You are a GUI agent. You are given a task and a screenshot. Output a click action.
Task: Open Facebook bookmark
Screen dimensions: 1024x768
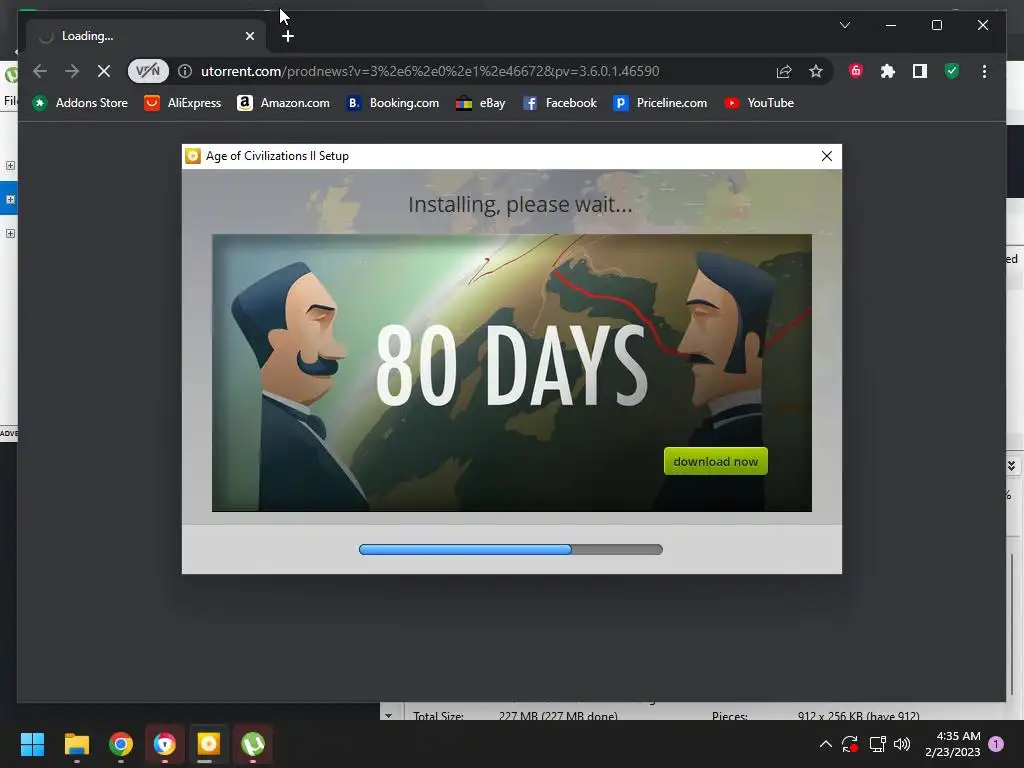(560, 103)
